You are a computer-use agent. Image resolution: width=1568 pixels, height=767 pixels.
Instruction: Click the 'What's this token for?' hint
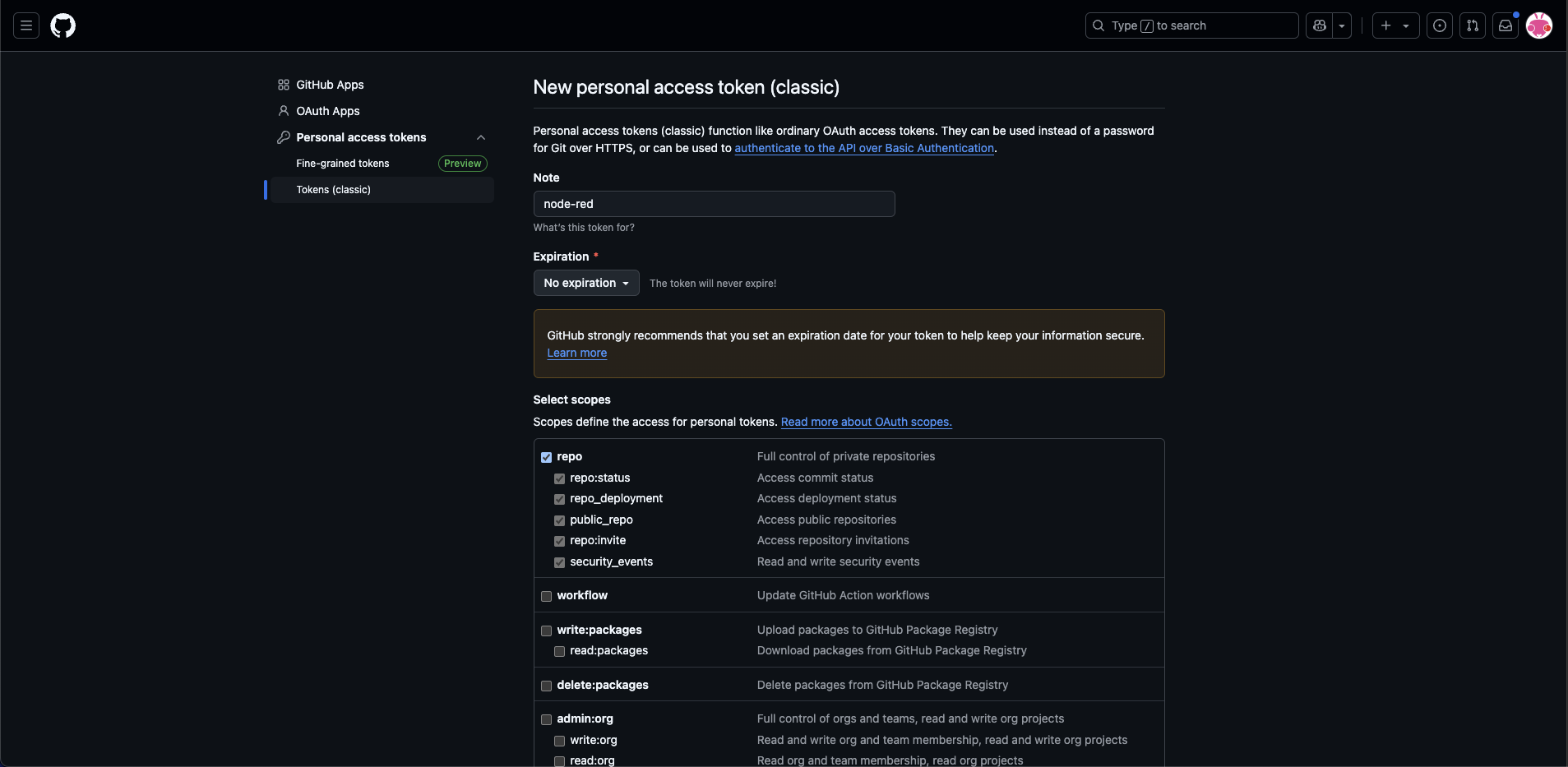(584, 228)
